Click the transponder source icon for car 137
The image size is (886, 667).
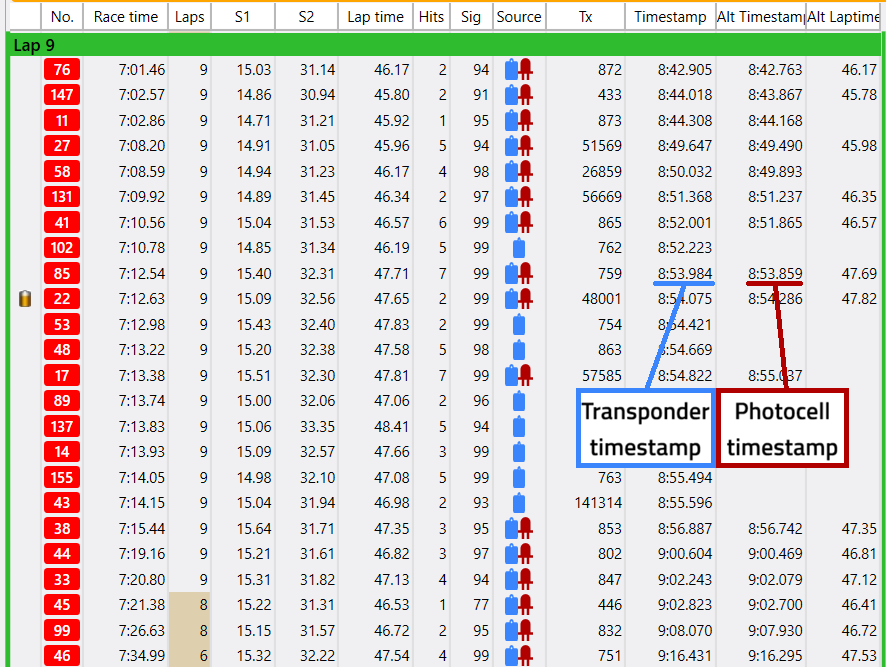[519, 426]
